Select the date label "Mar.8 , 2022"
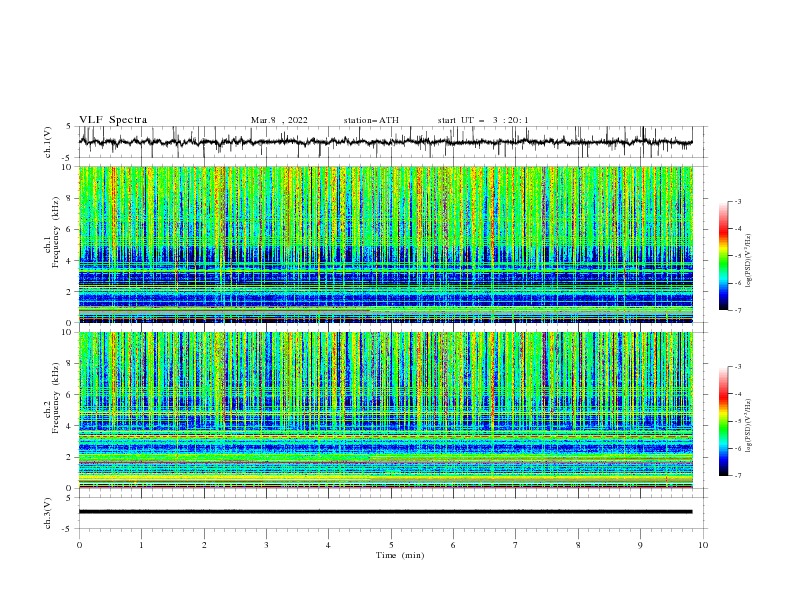The width and height of the screenshot is (792, 612). tap(279, 120)
